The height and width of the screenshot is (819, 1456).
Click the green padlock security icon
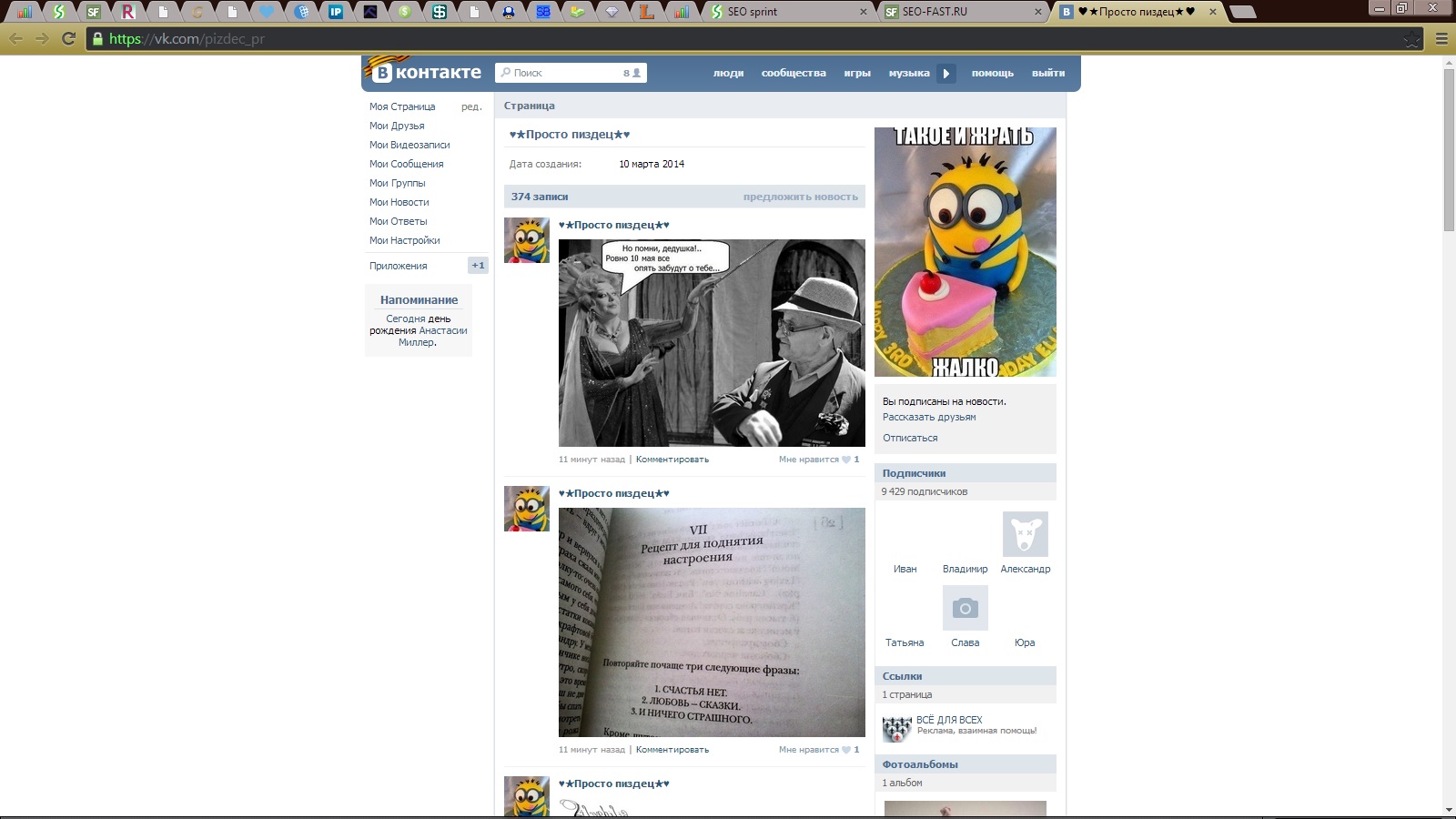97,38
